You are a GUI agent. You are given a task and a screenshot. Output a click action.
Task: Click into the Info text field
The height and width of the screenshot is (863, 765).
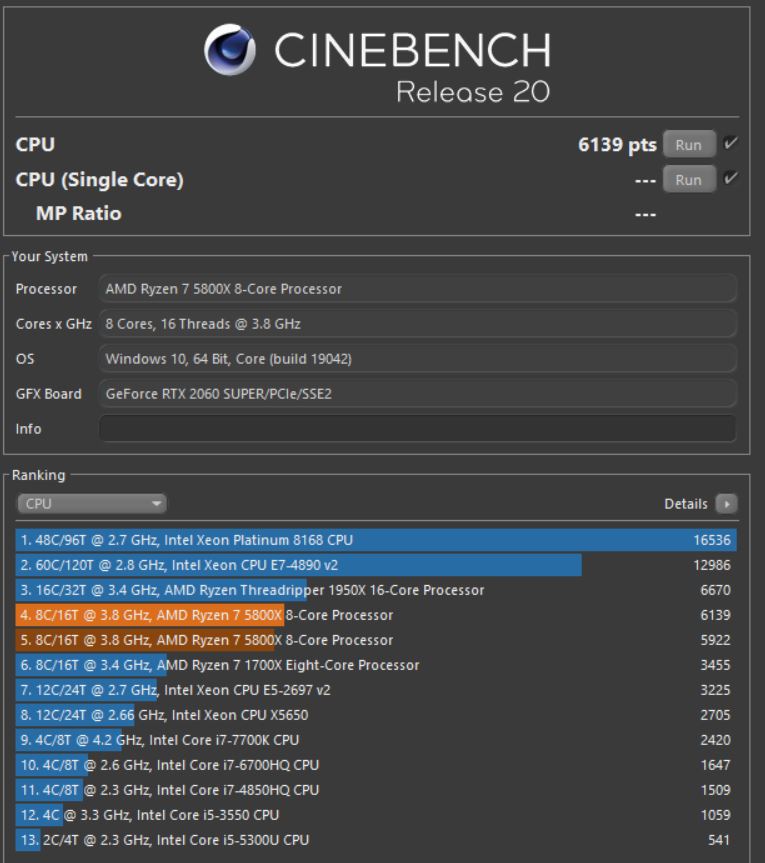tap(417, 429)
